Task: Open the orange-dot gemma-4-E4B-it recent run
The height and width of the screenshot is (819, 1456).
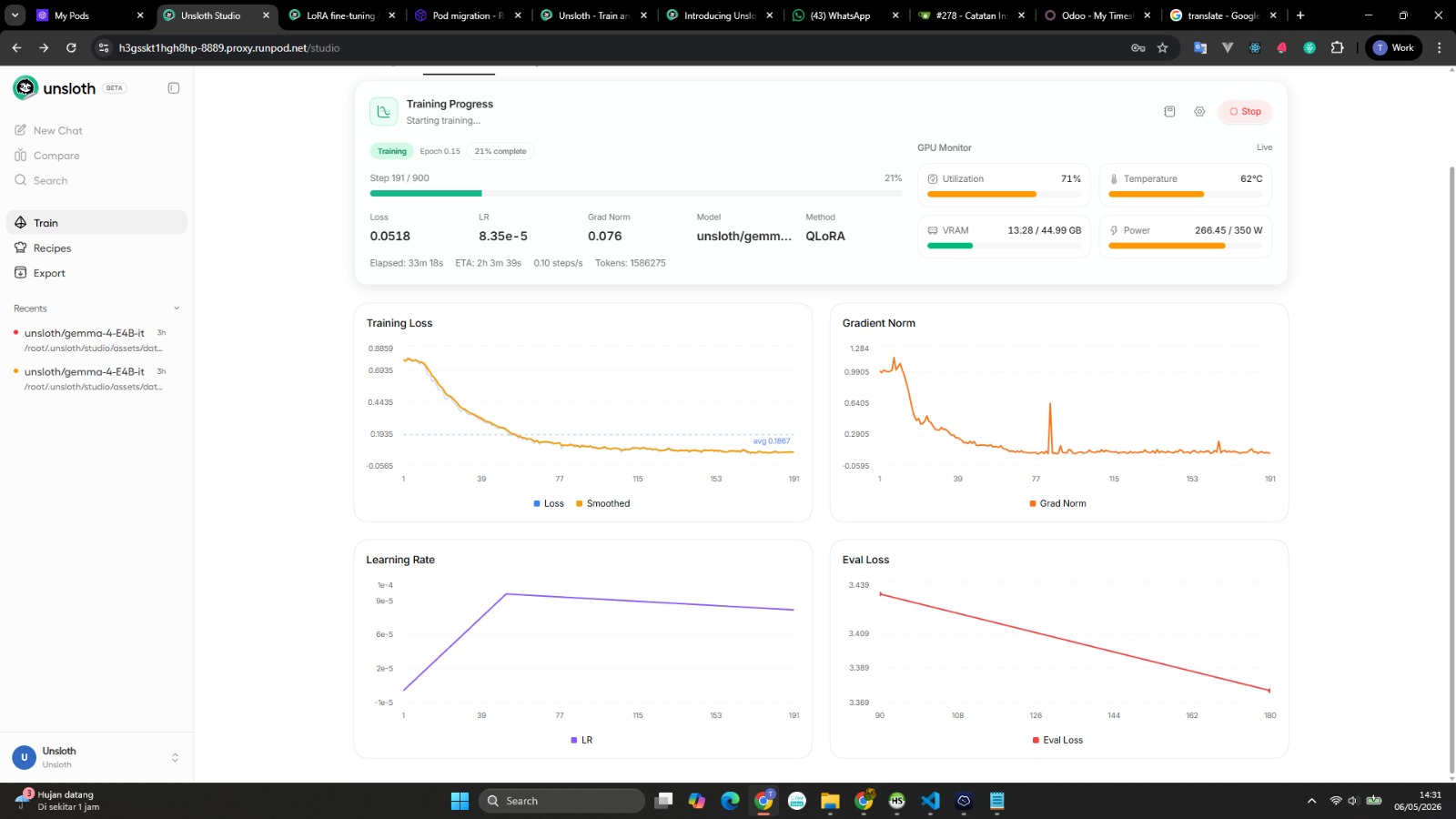Action: pos(96,379)
